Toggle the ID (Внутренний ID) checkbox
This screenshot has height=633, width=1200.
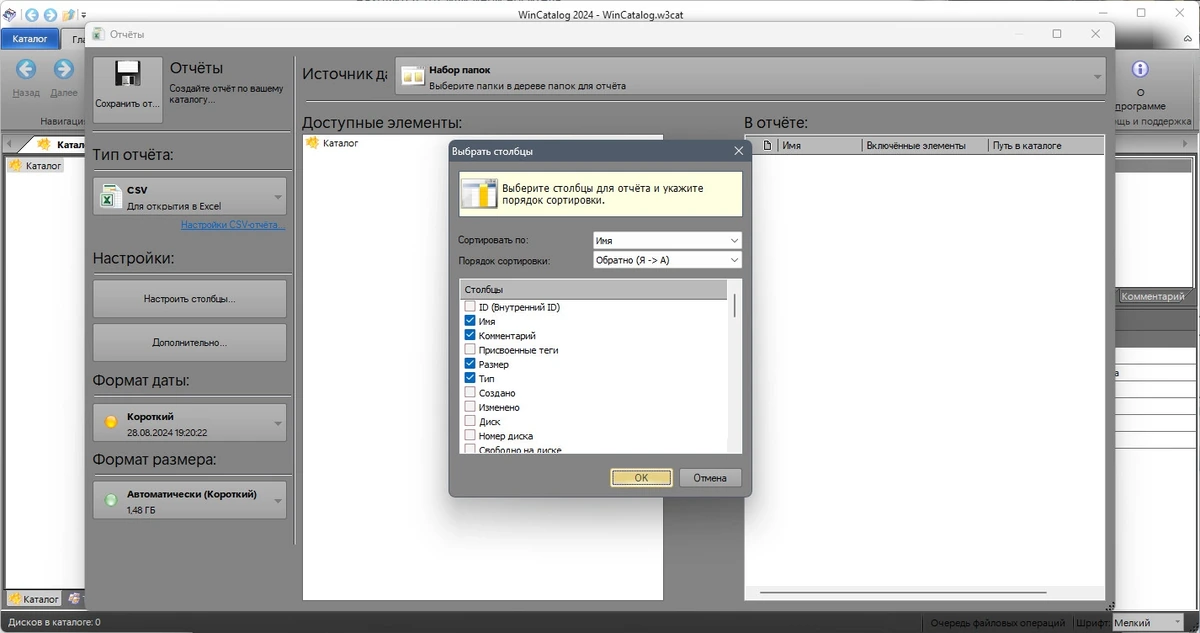coord(470,307)
